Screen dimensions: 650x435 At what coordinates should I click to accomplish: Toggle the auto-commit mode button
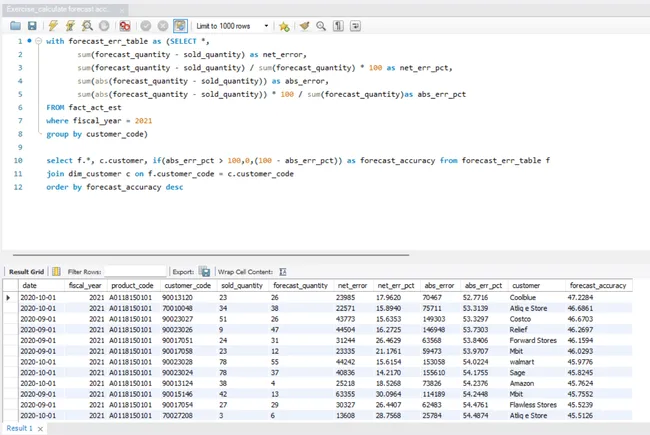[x=180, y=26]
